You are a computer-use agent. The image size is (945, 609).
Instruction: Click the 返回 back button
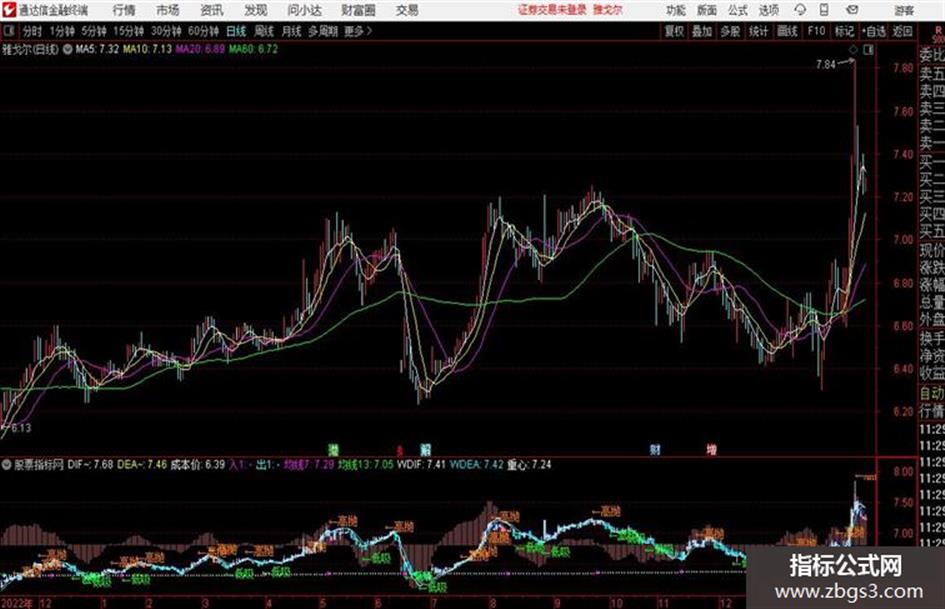902,31
